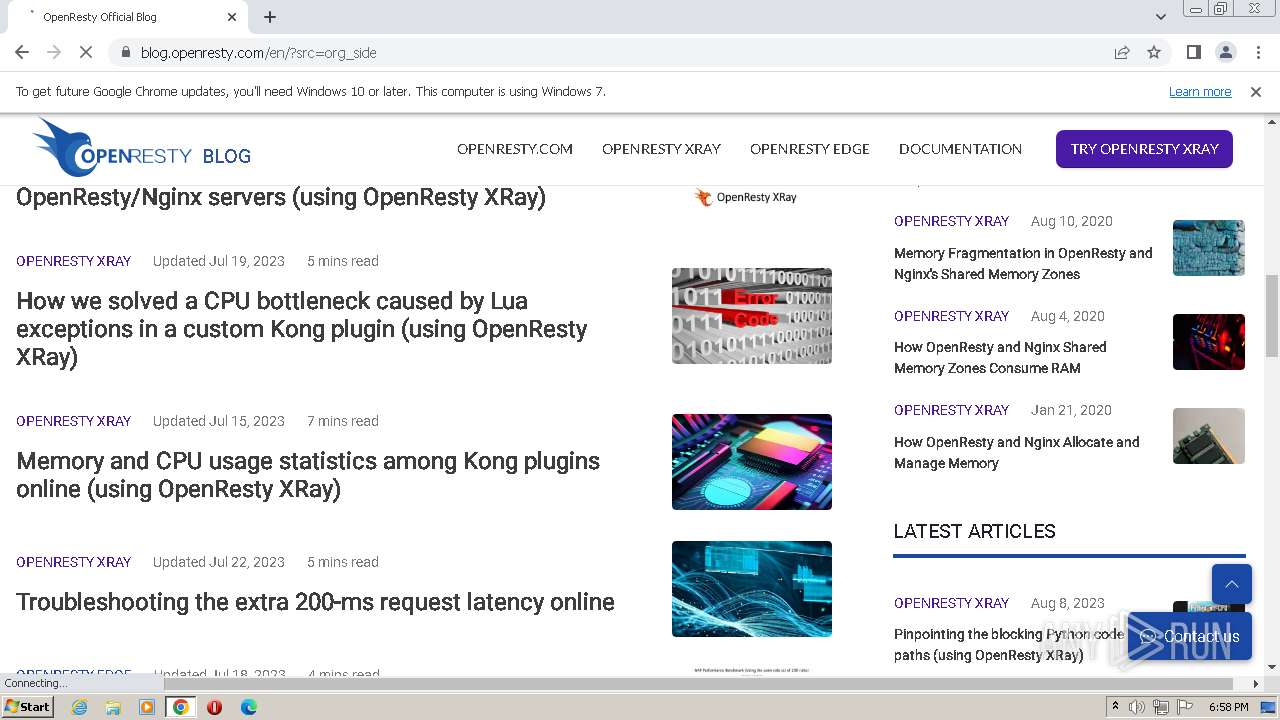The image size is (1280, 720).
Task: Click OPENRESTY XRAY tag dated Jul 22, 2023
Action: (x=74, y=562)
